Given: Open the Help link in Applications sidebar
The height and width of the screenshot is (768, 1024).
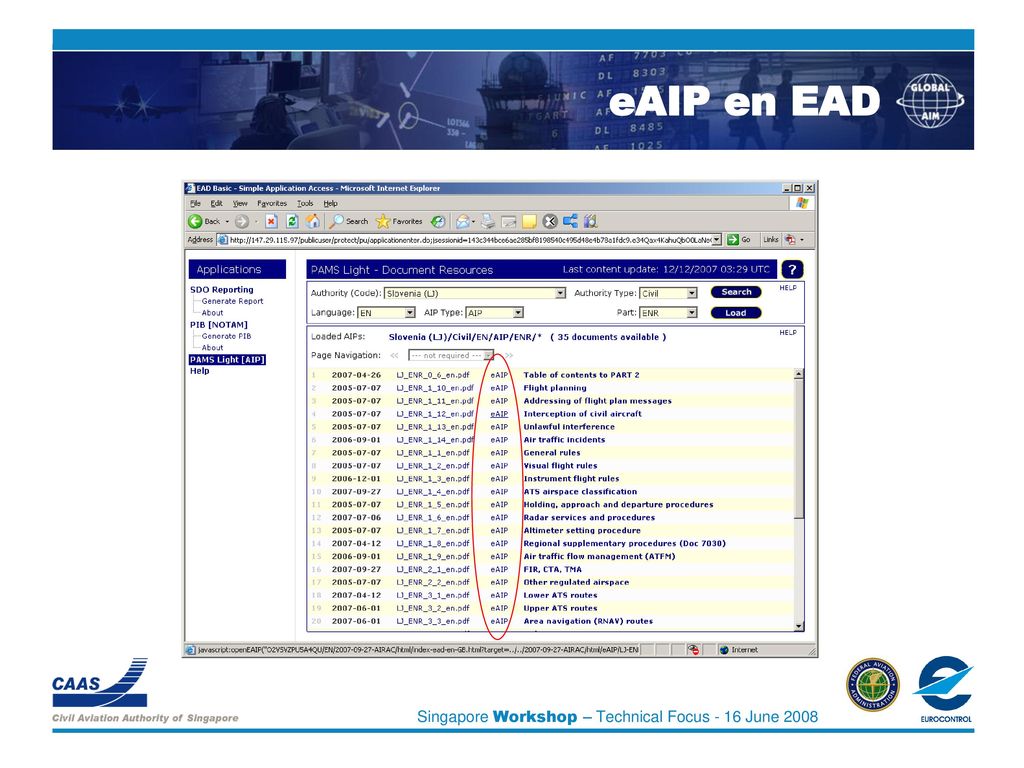Looking at the screenshot, I should point(199,371).
